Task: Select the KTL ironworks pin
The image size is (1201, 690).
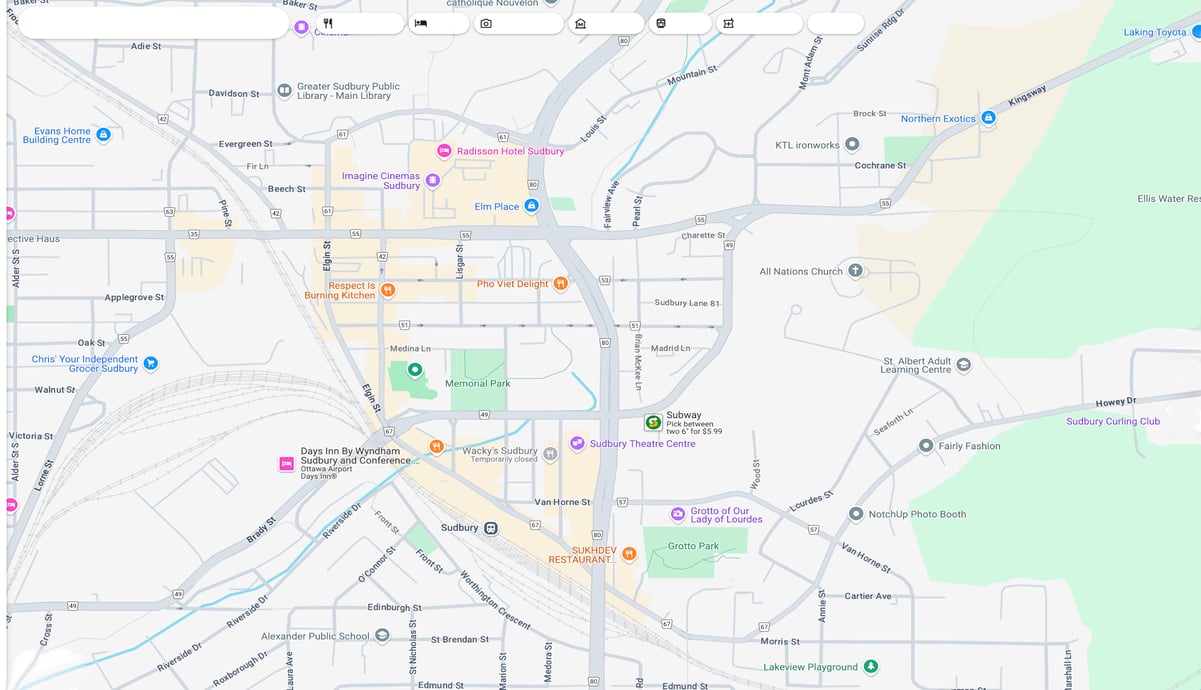Action: pyautogui.click(x=852, y=144)
